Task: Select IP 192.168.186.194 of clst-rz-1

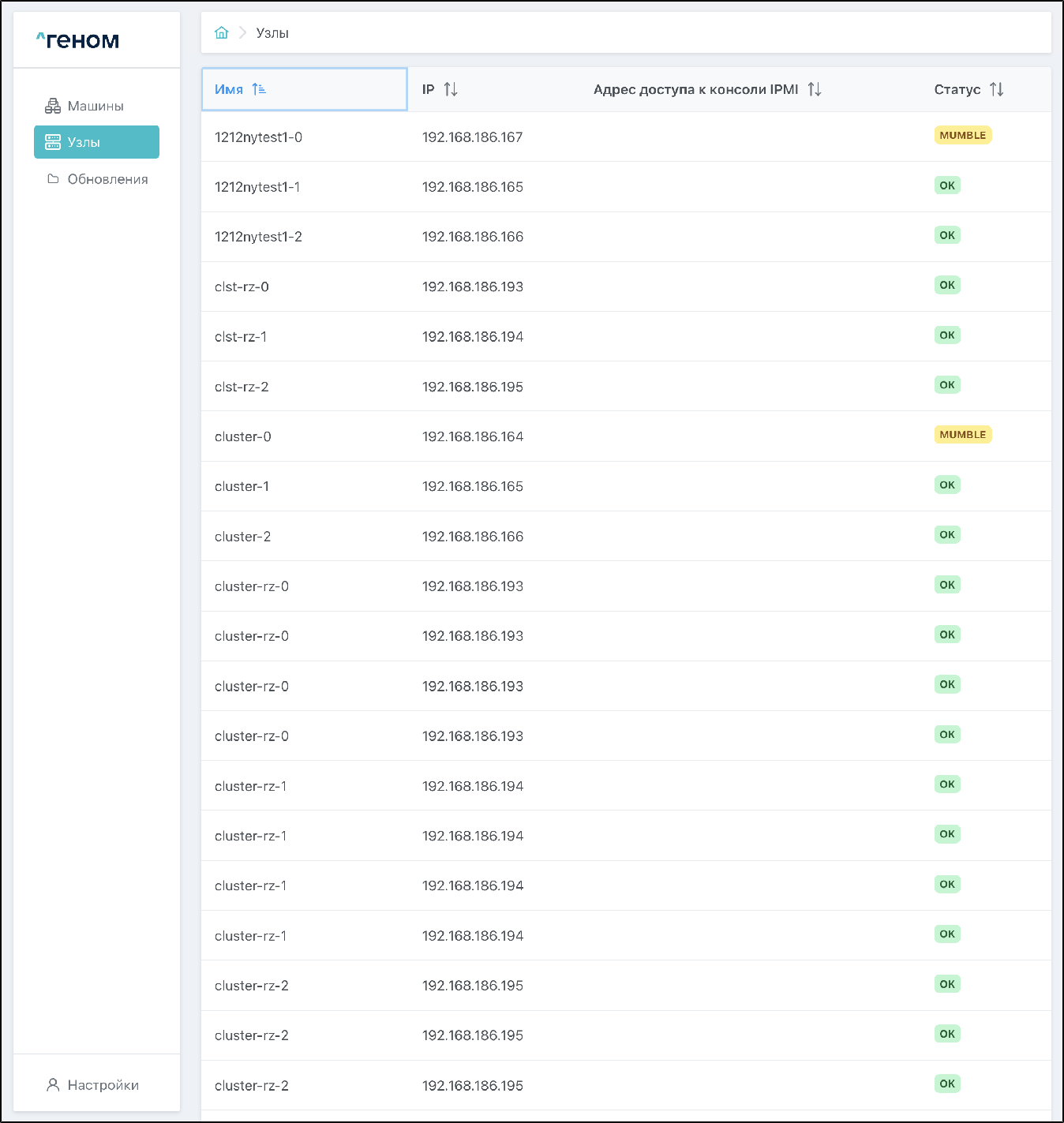Action: pos(473,337)
